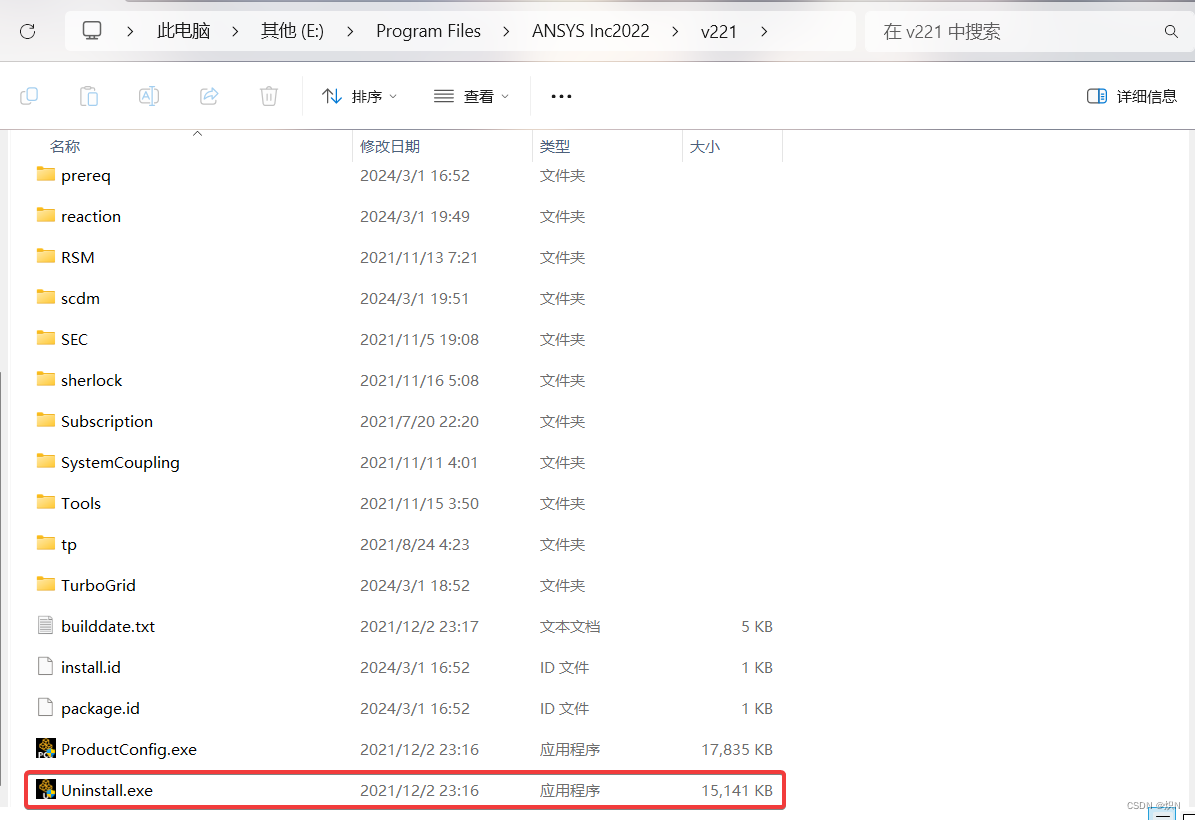Viewport: 1195px width, 820px height.
Task: Click the copy toolbar icon
Action: pos(29,96)
